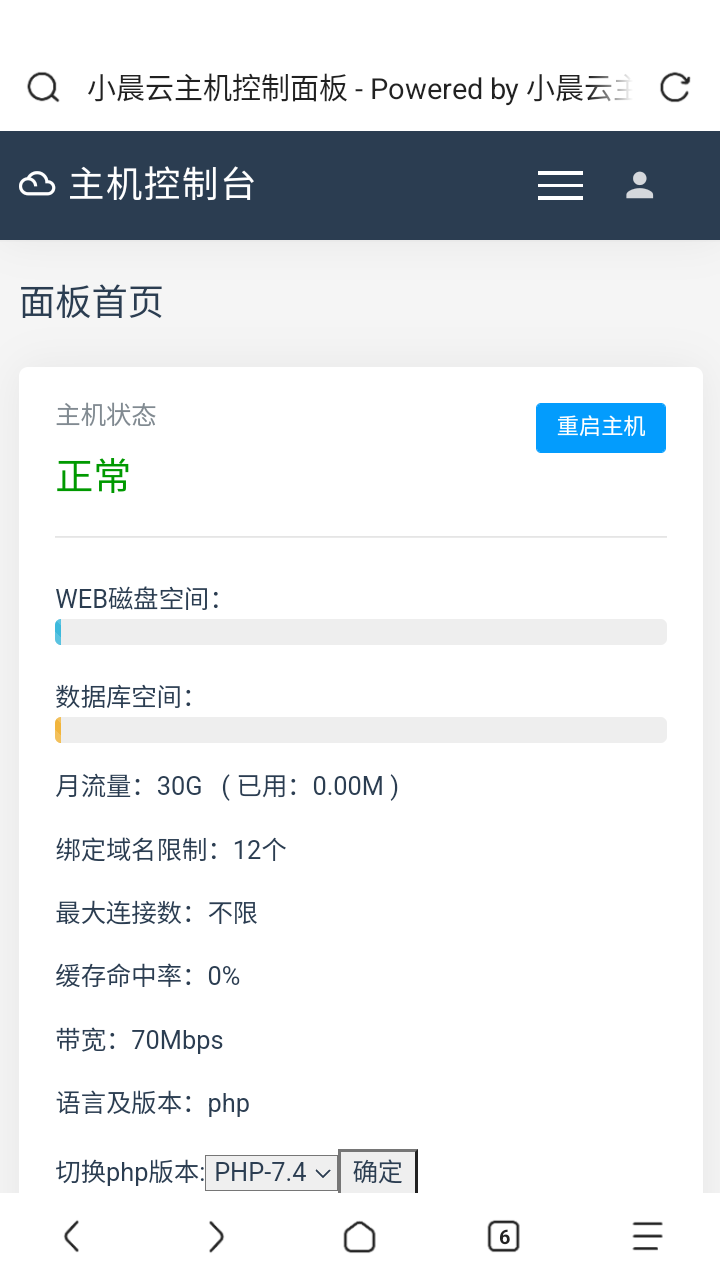
Task: Go back with the browser back arrow
Action: (72, 1237)
